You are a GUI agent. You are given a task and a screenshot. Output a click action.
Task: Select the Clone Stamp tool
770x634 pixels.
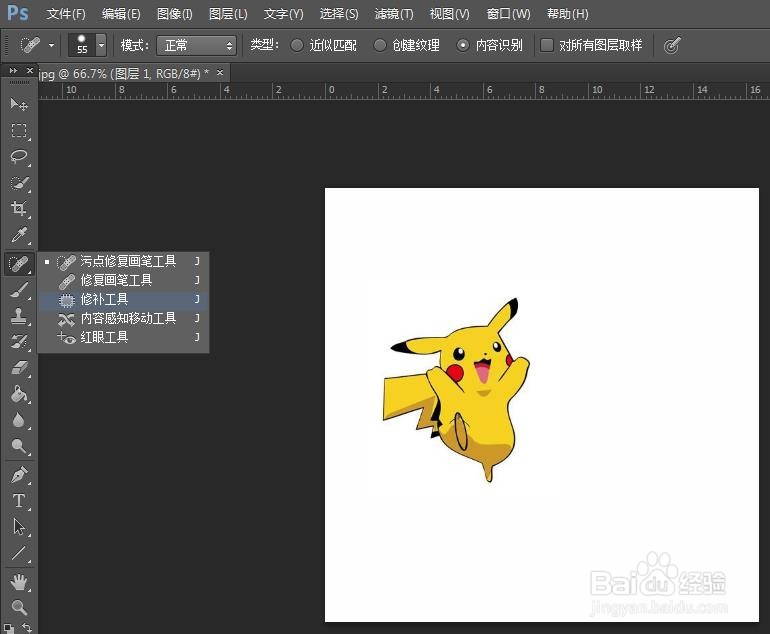point(19,316)
